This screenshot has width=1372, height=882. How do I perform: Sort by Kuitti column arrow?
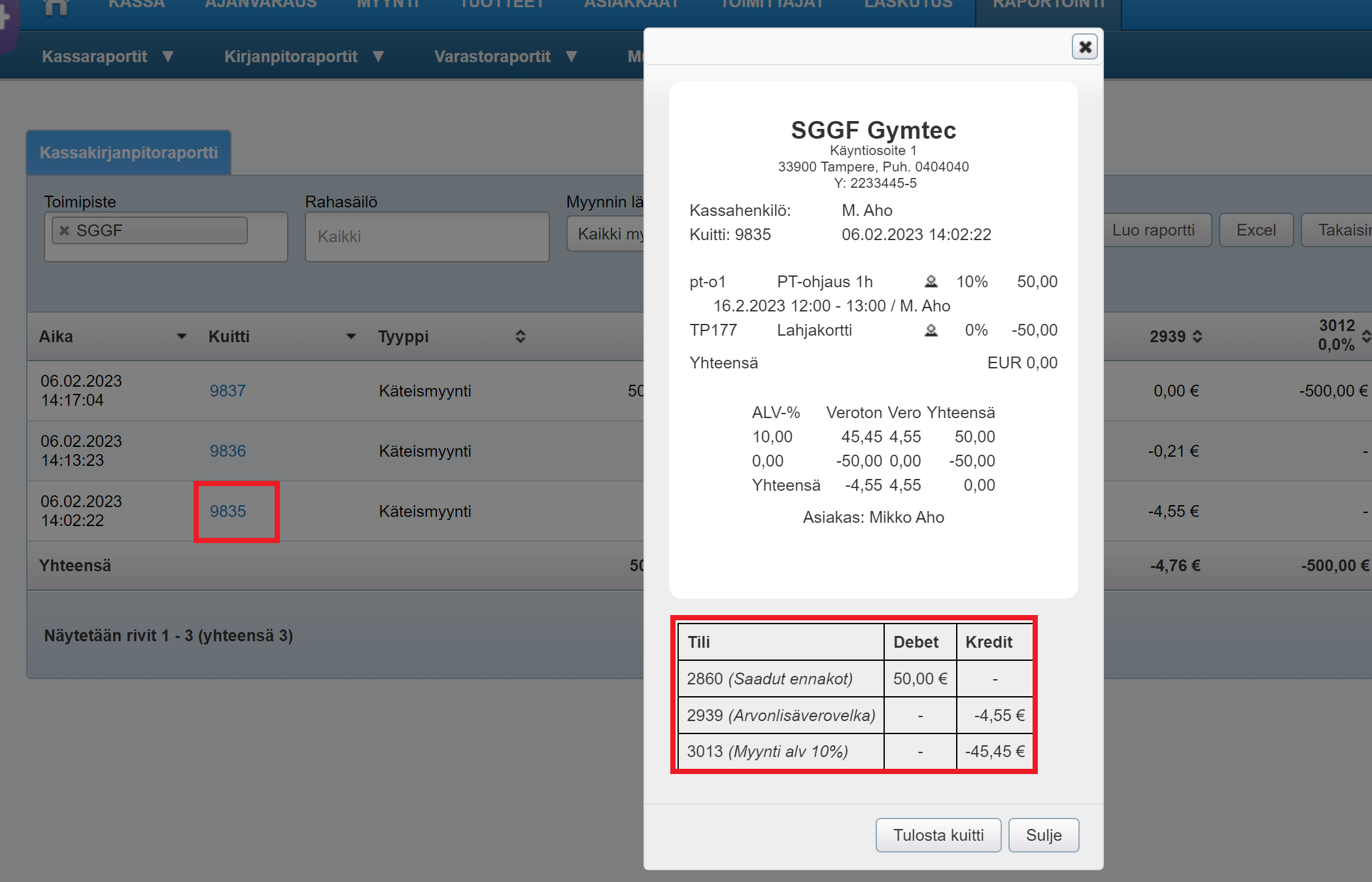tap(351, 336)
